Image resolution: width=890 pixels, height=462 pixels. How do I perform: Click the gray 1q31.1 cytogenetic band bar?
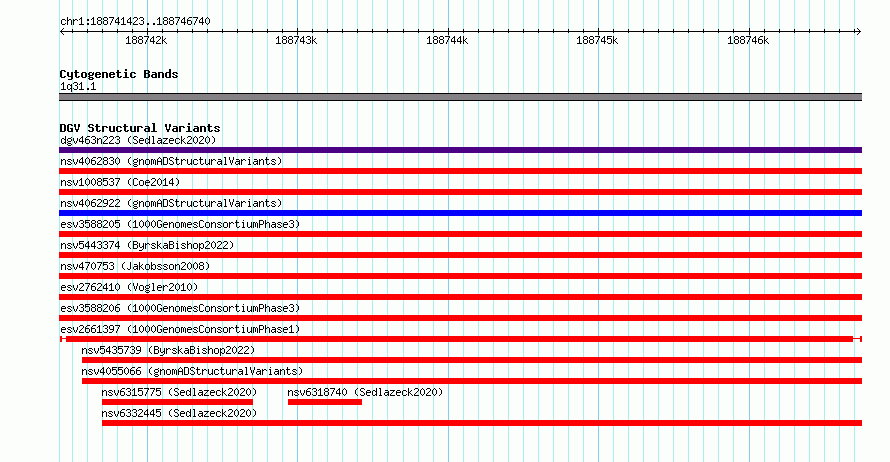[x=460, y=97]
